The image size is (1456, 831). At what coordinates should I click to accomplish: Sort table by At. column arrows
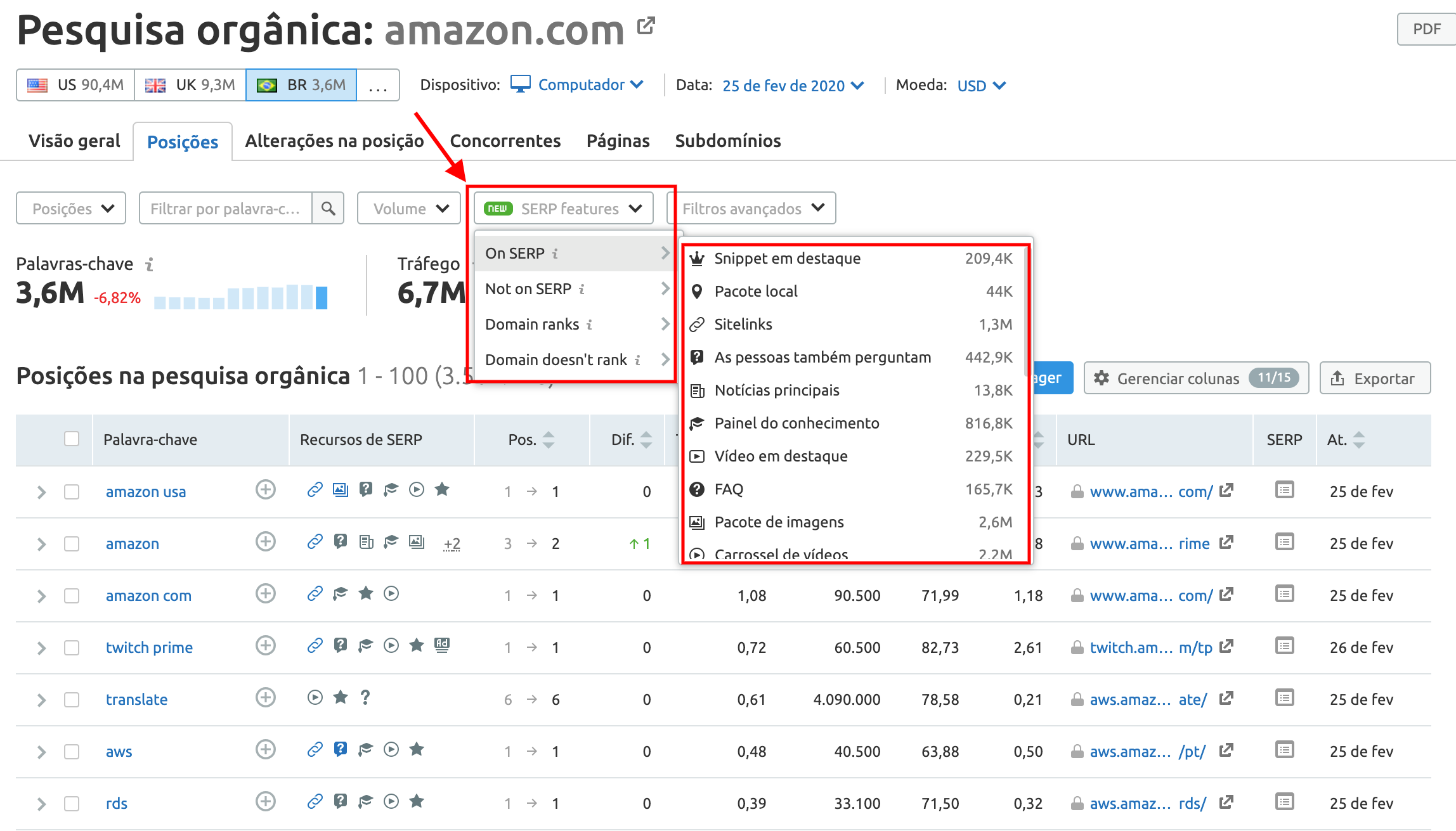click(x=1358, y=440)
